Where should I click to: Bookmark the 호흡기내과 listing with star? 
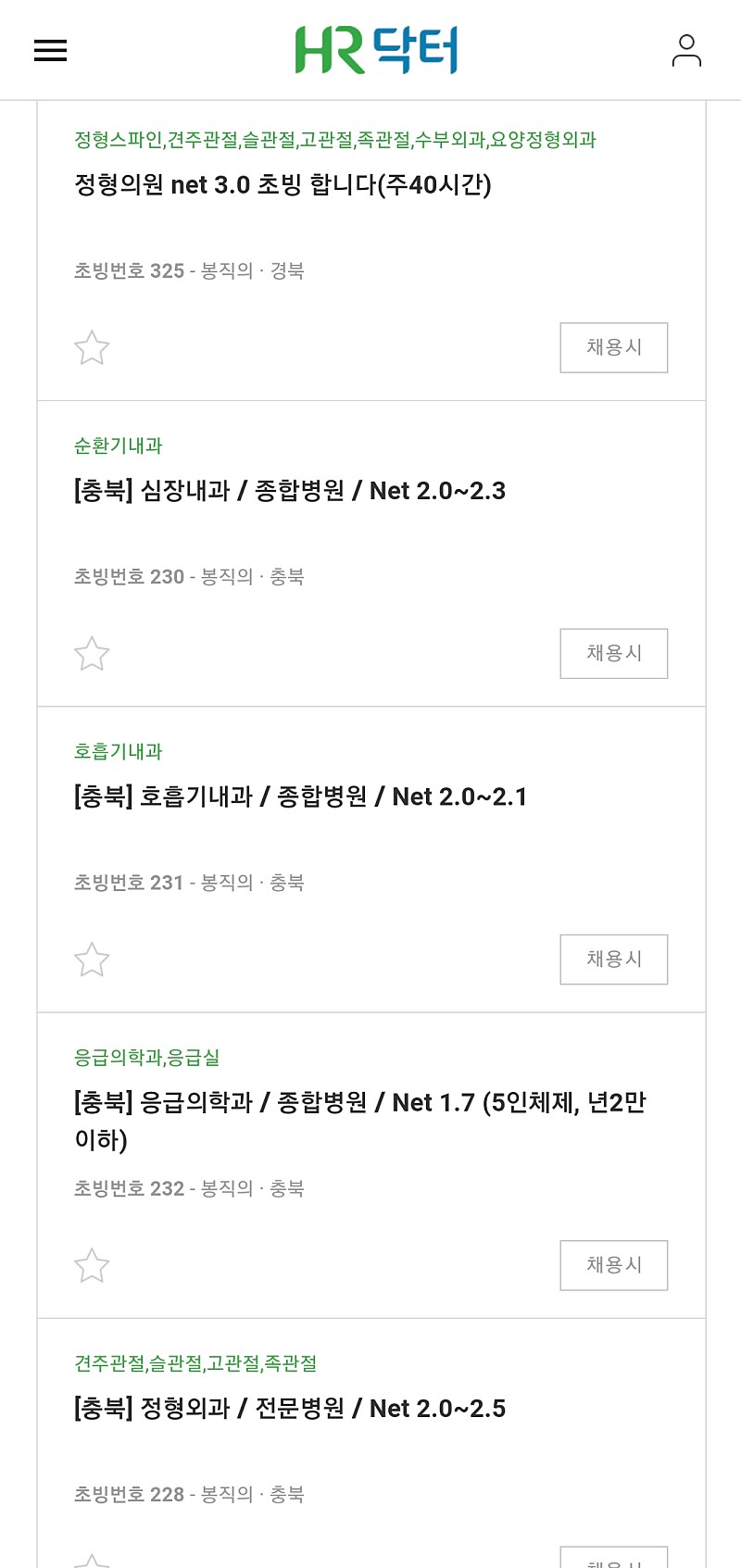(x=92, y=960)
